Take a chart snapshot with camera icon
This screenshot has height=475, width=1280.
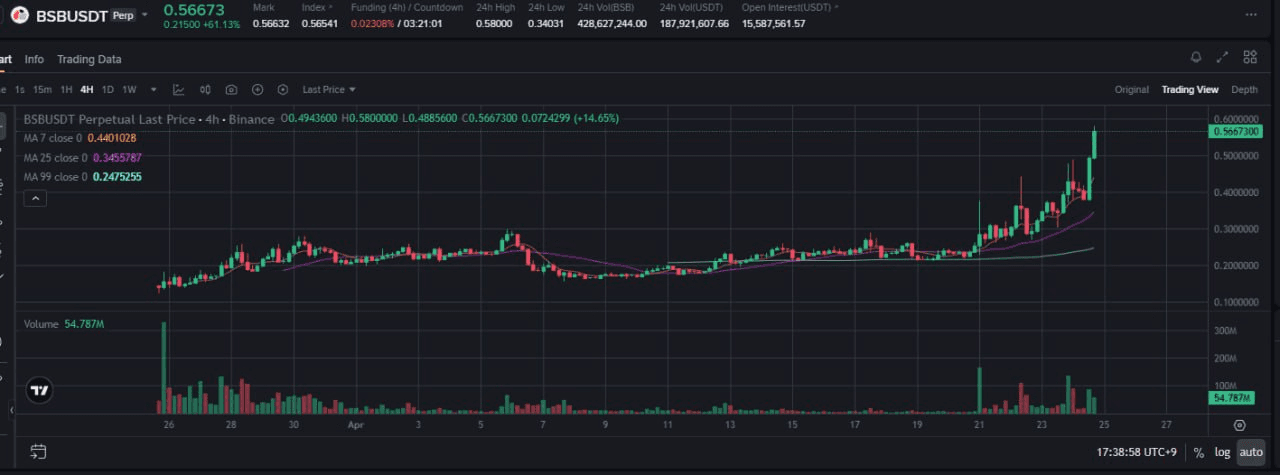pos(232,90)
